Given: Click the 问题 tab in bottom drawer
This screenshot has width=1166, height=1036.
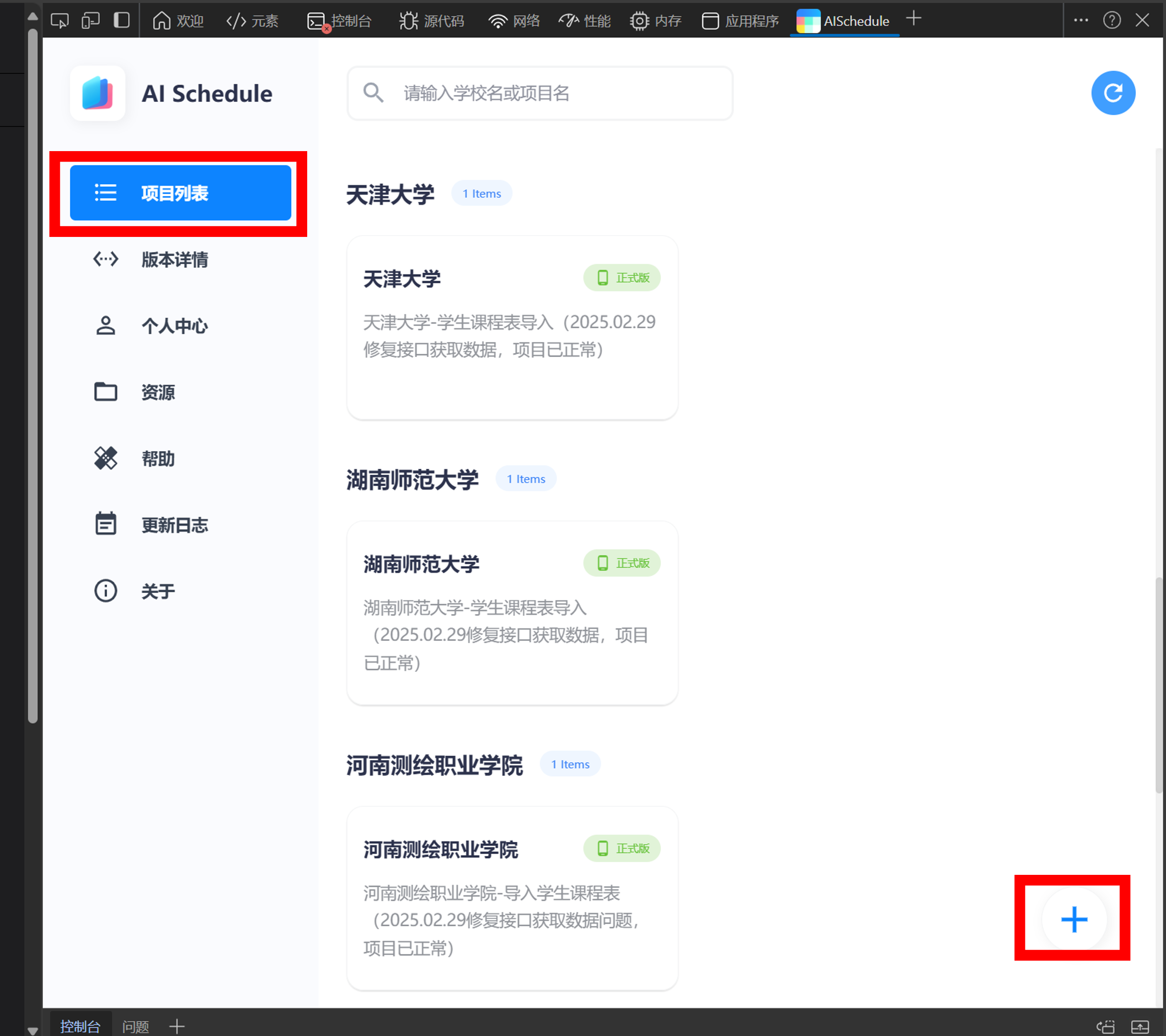Looking at the screenshot, I should point(136,1026).
